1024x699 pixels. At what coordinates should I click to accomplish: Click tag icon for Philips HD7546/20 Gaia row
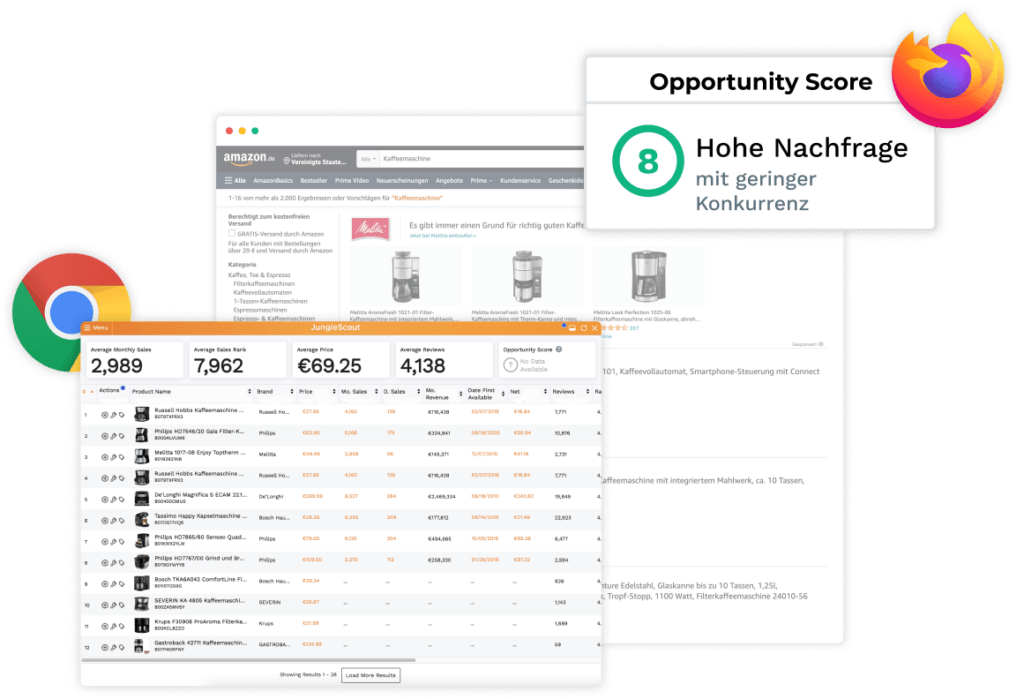121,436
